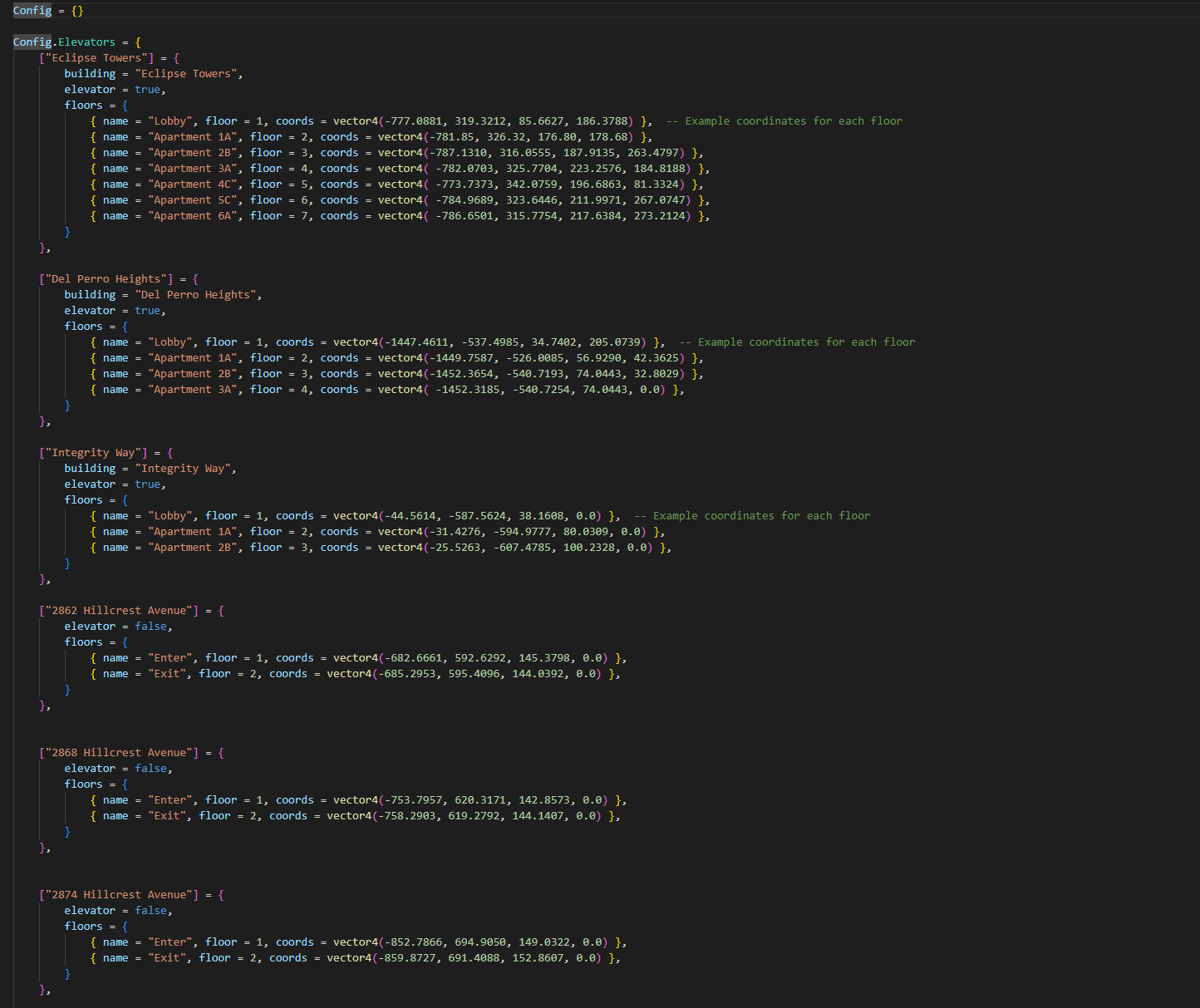This screenshot has width=1200, height=1008.
Task: Click the "Apartment 3A" string in Del Perro Heights
Action: (x=193, y=389)
